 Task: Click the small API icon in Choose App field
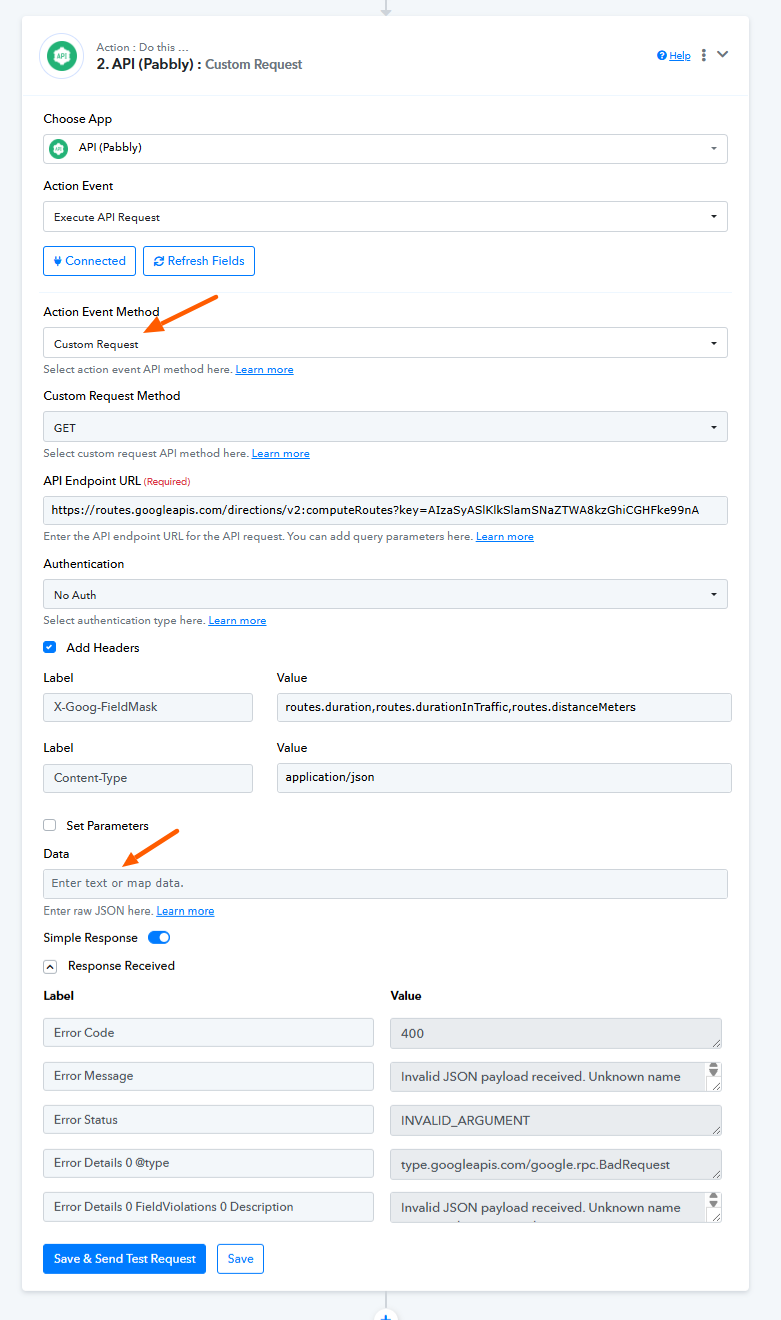(x=59, y=148)
